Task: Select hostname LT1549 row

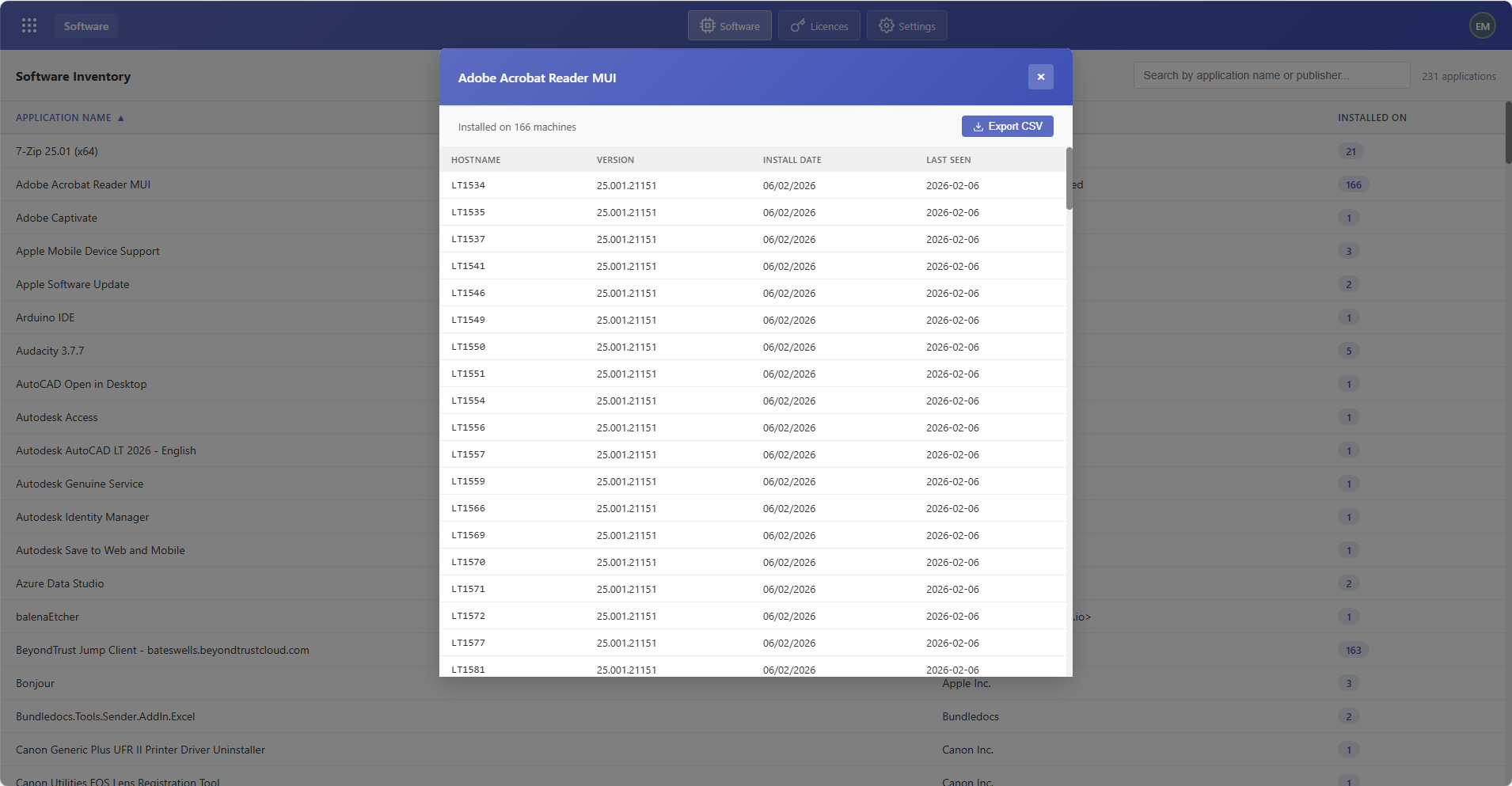Action: (752, 320)
